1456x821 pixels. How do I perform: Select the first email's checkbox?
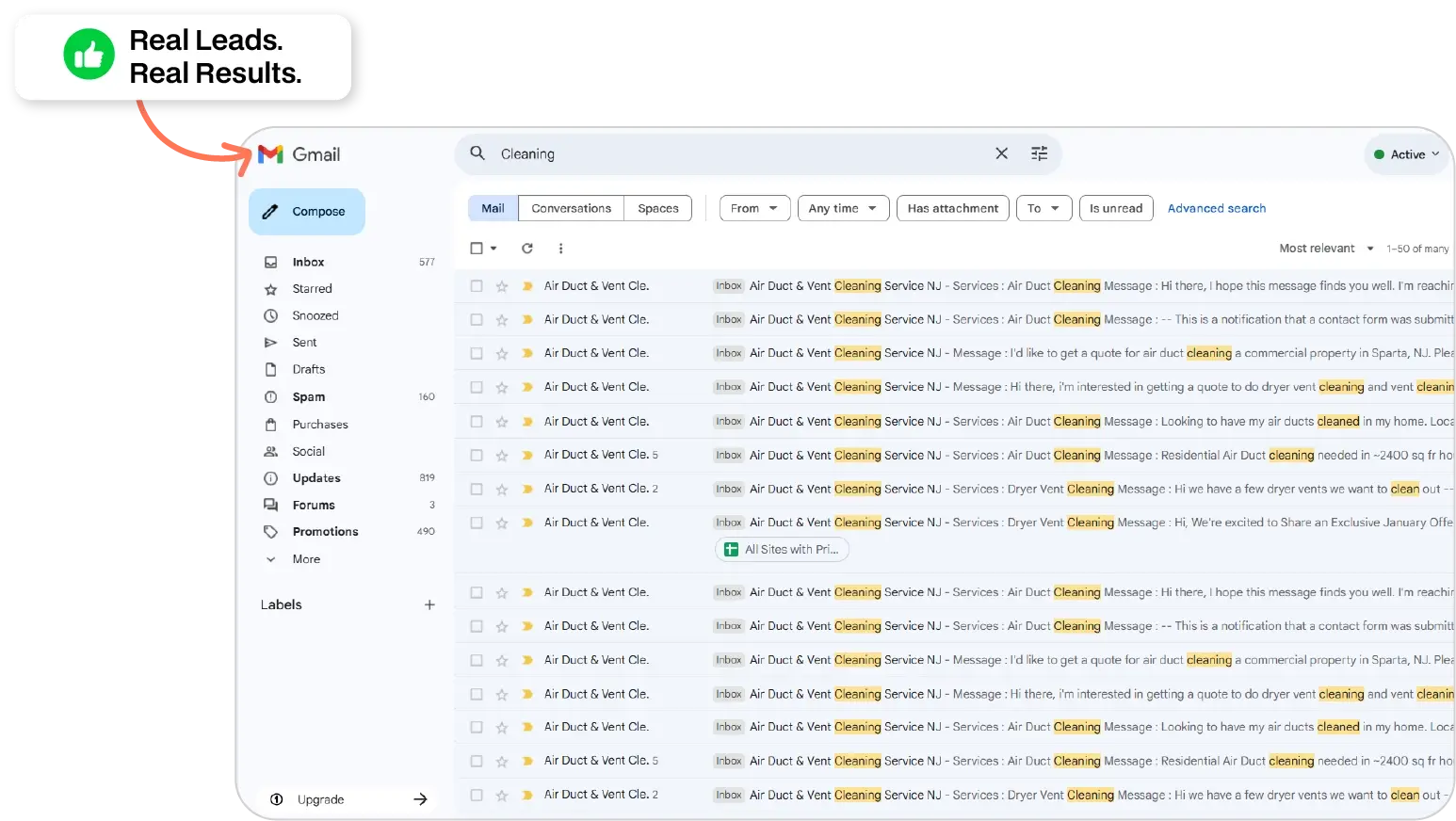pos(476,285)
